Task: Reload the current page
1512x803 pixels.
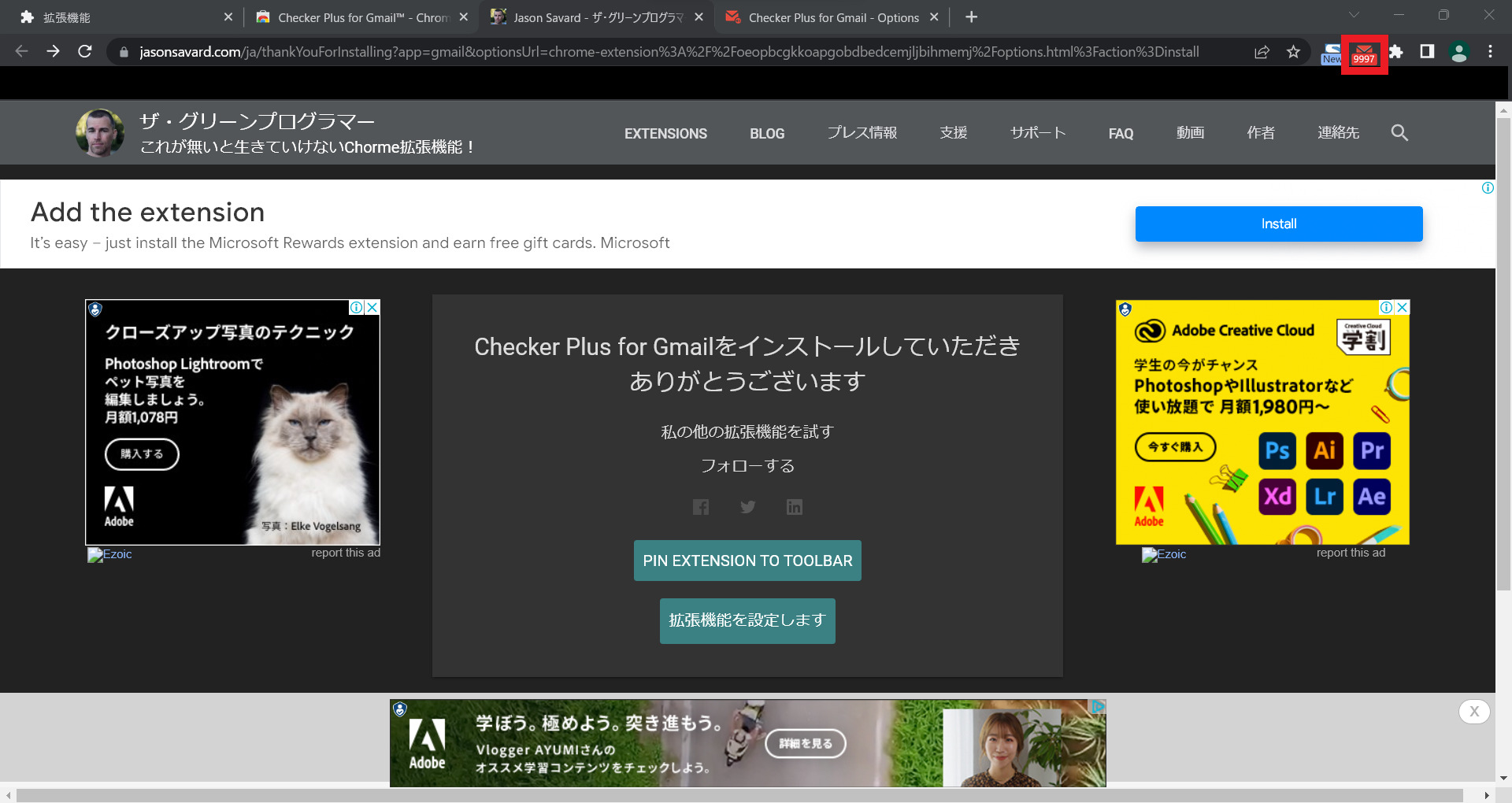Action: click(85, 52)
